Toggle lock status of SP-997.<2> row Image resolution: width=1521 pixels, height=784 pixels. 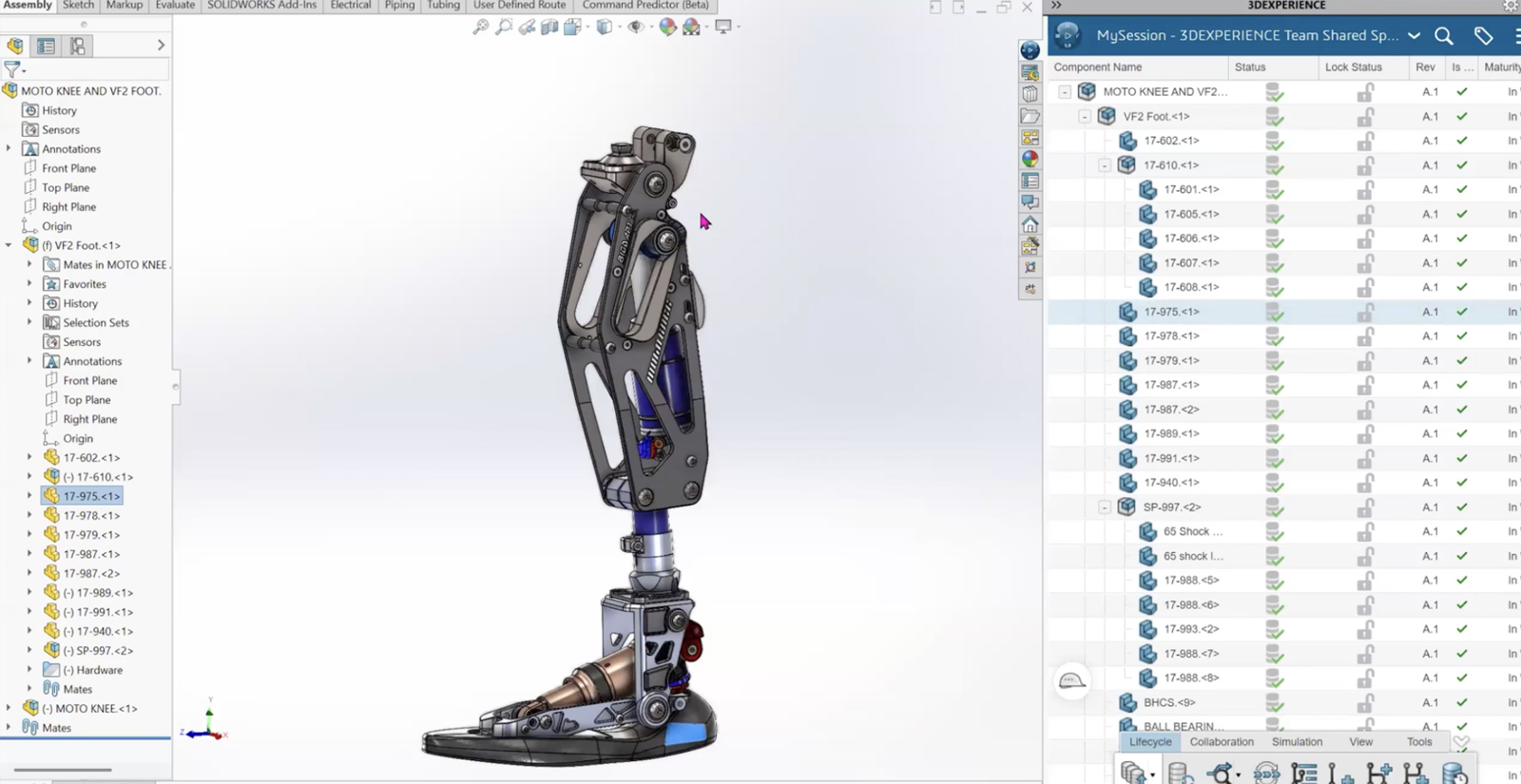(x=1365, y=507)
